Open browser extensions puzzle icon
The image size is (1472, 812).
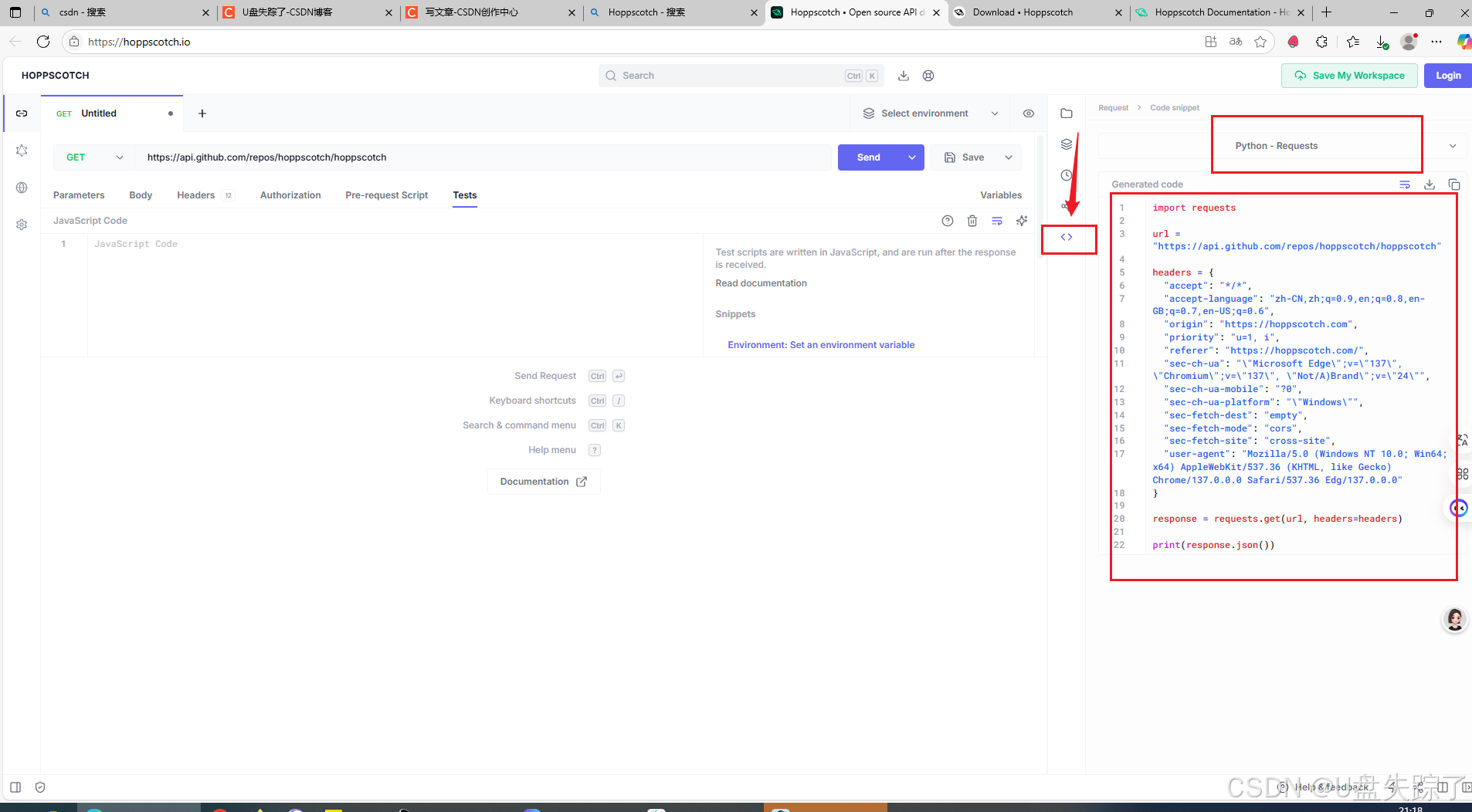coord(1322,42)
